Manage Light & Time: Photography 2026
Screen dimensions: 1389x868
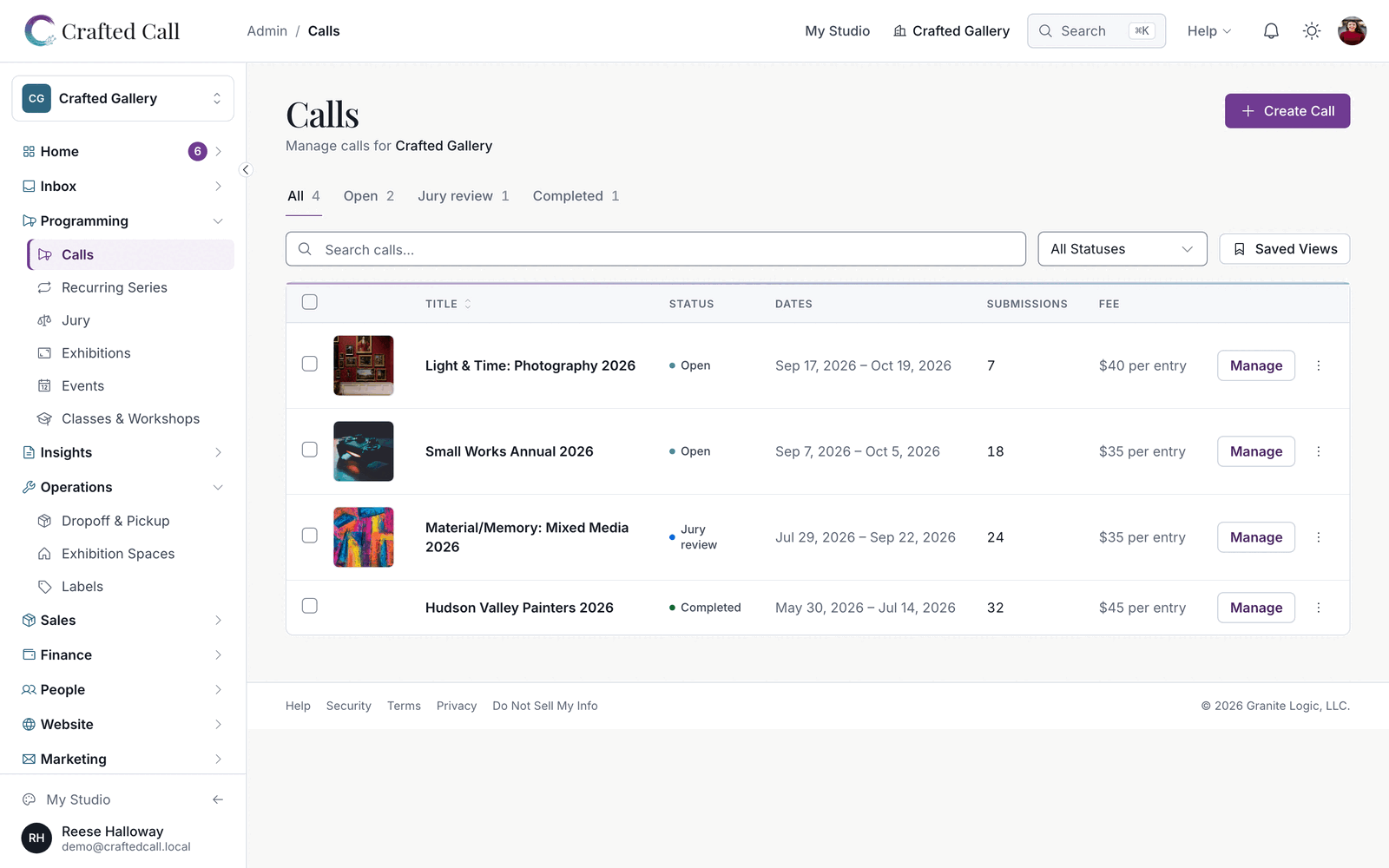pyautogui.click(x=1256, y=365)
